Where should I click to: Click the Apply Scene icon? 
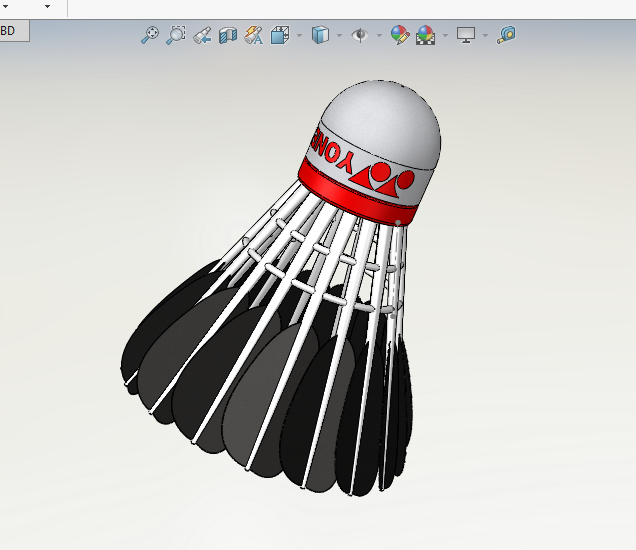pyautogui.click(x=425, y=35)
